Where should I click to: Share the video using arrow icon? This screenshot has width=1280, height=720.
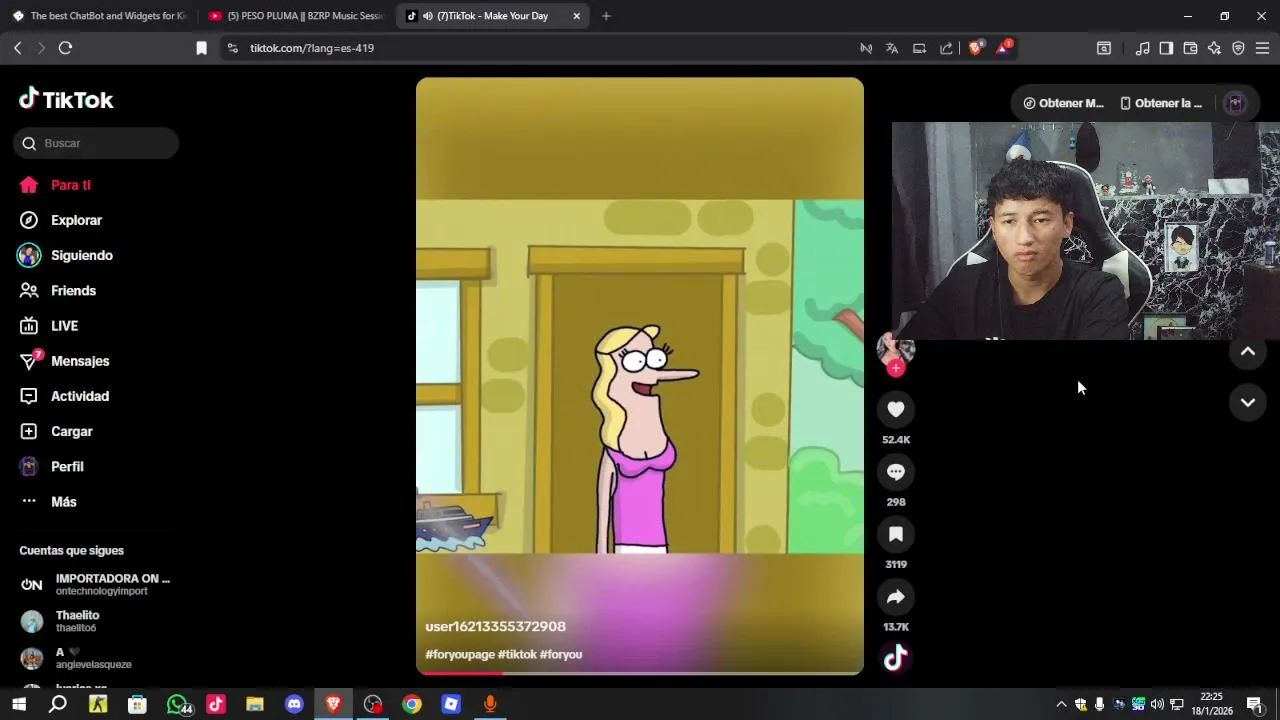896,597
